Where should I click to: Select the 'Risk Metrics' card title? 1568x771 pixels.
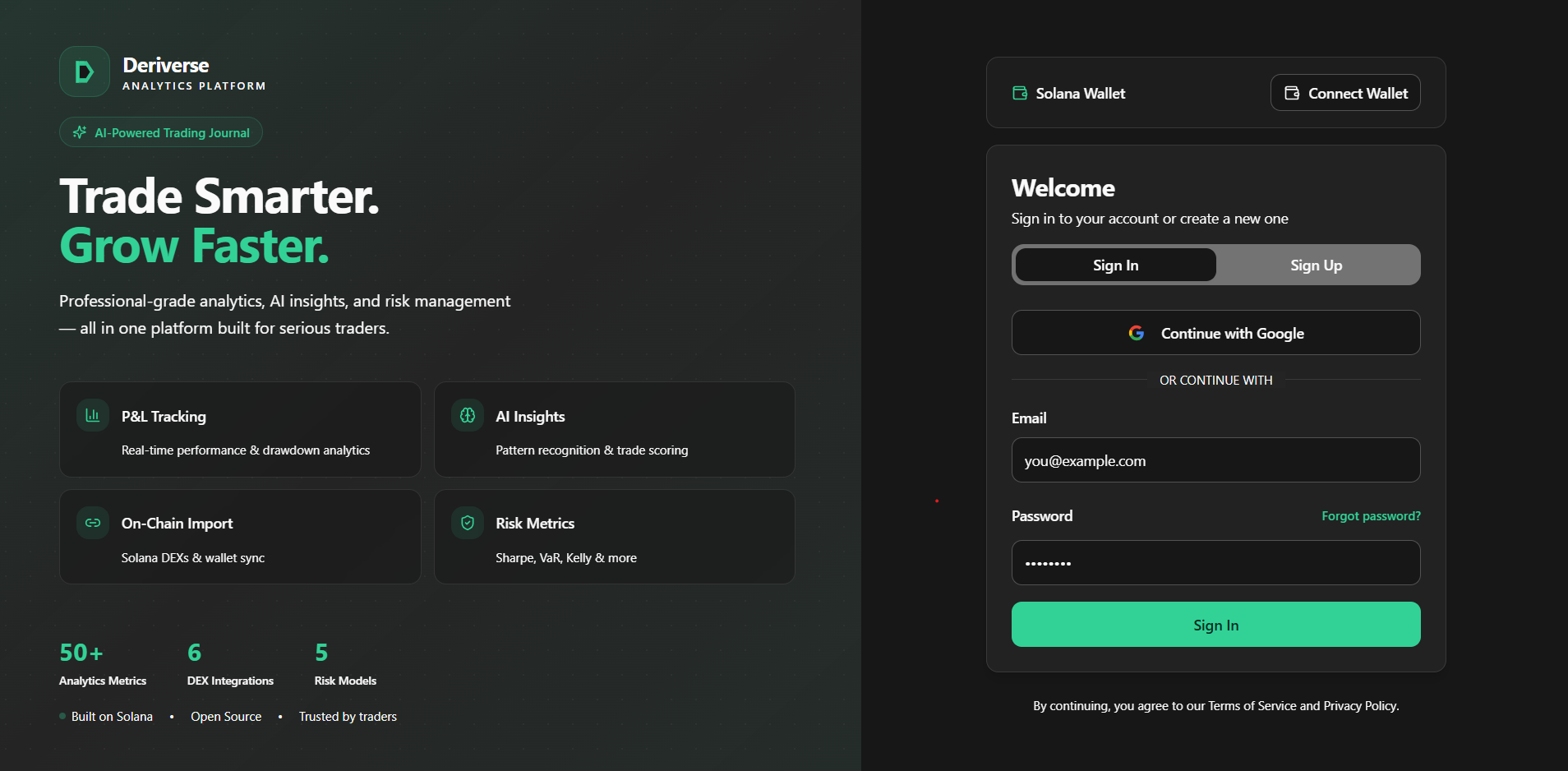[x=535, y=524]
